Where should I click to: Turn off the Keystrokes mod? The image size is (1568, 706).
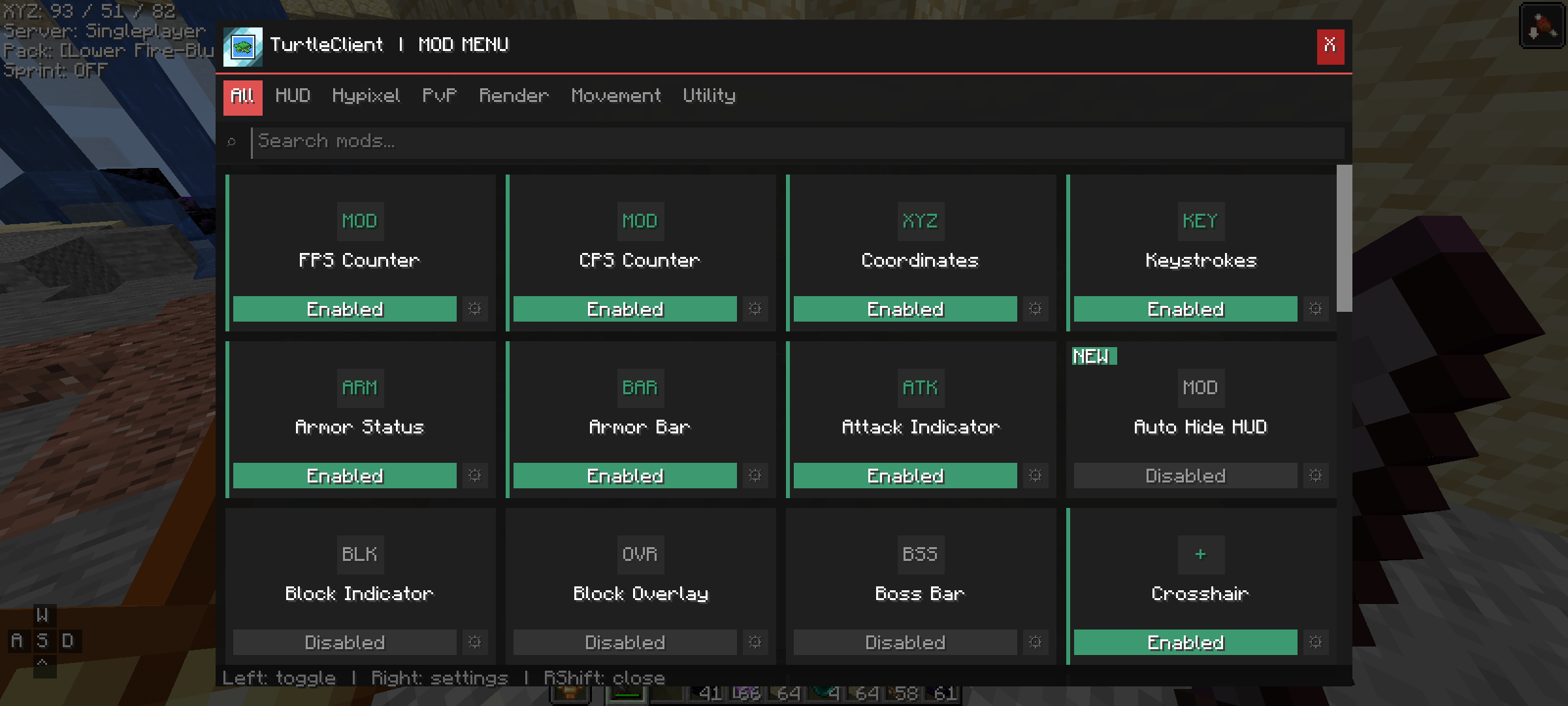click(1186, 309)
